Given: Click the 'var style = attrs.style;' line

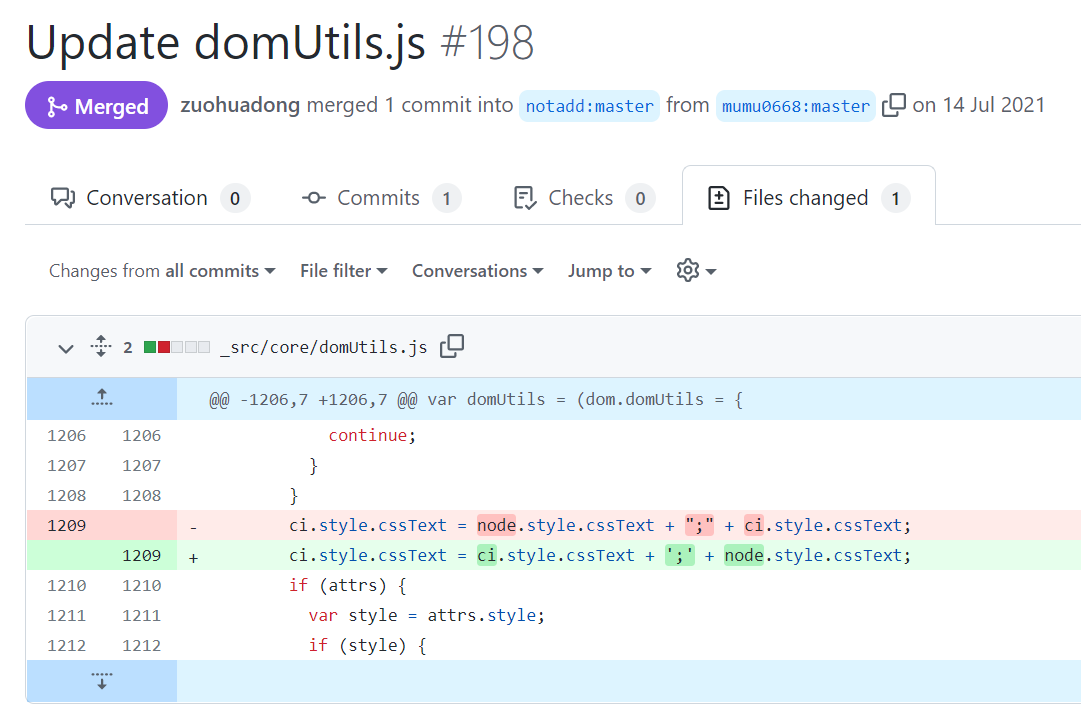Looking at the screenshot, I should [427, 615].
